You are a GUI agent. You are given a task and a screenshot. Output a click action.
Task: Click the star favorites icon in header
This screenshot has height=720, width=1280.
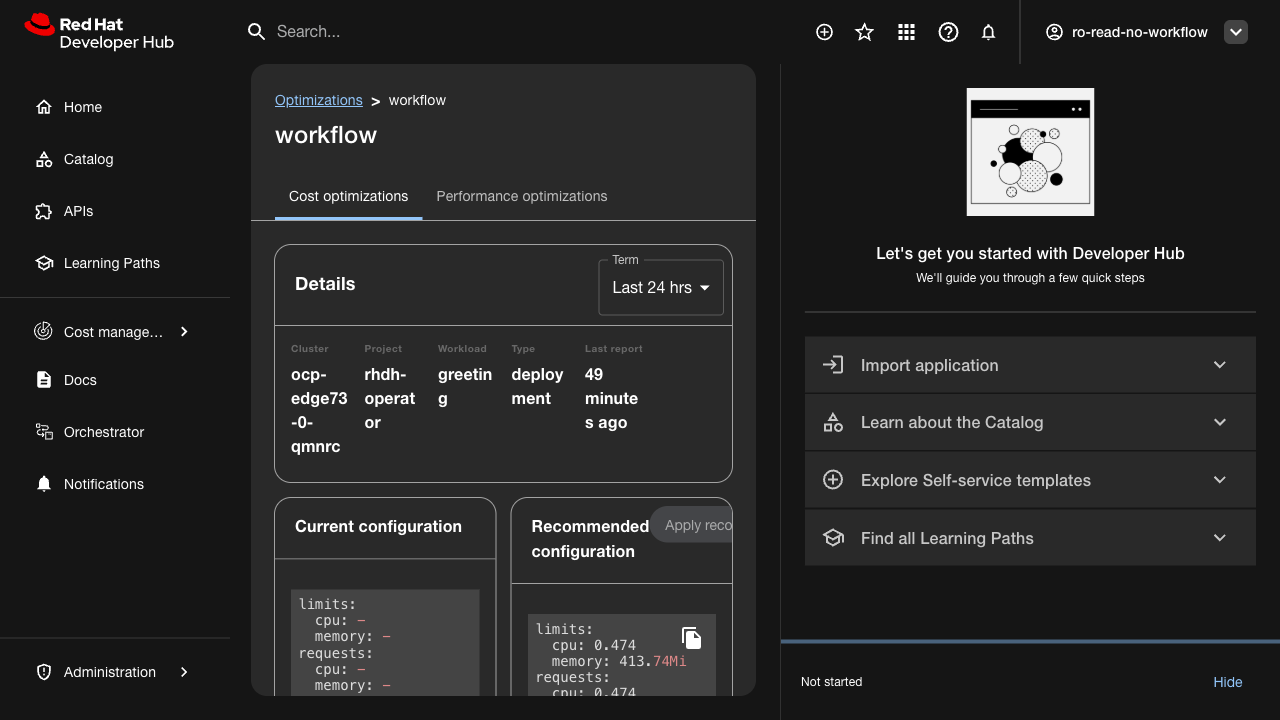(x=865, y=32)
